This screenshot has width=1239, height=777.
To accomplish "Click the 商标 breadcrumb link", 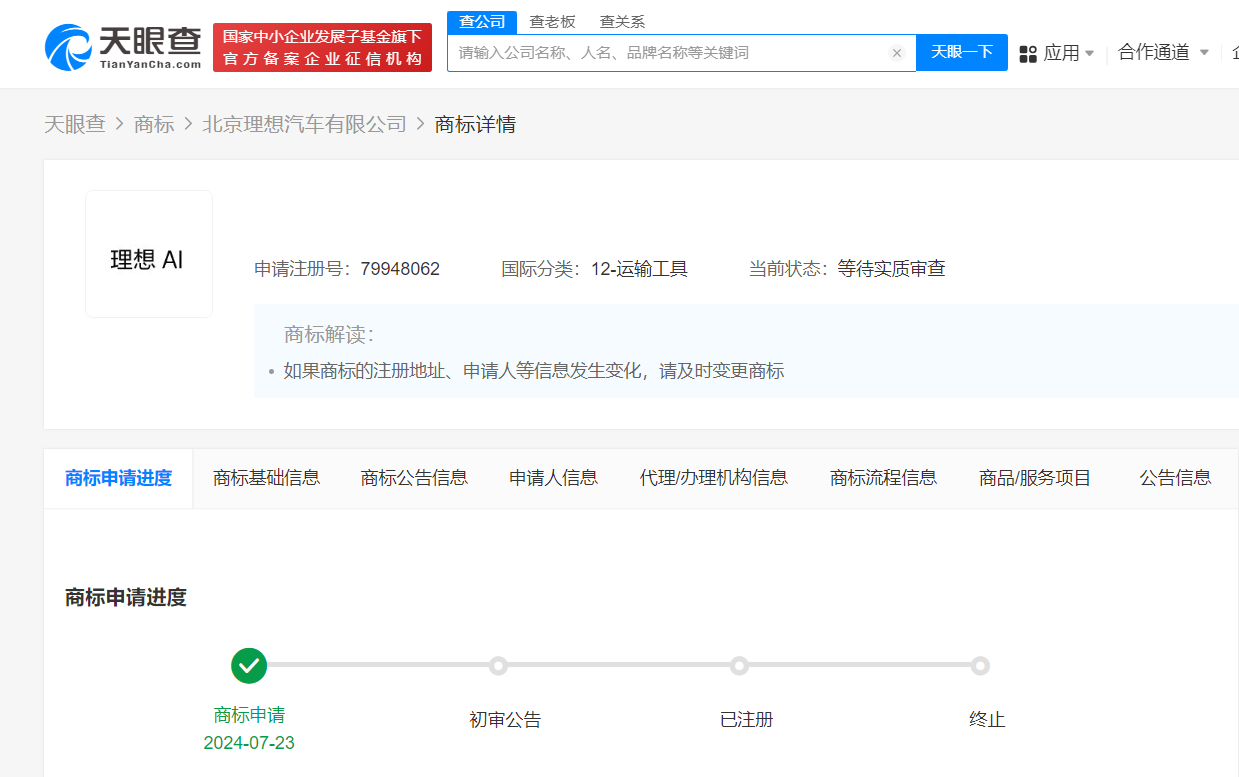I will point(154,123).
